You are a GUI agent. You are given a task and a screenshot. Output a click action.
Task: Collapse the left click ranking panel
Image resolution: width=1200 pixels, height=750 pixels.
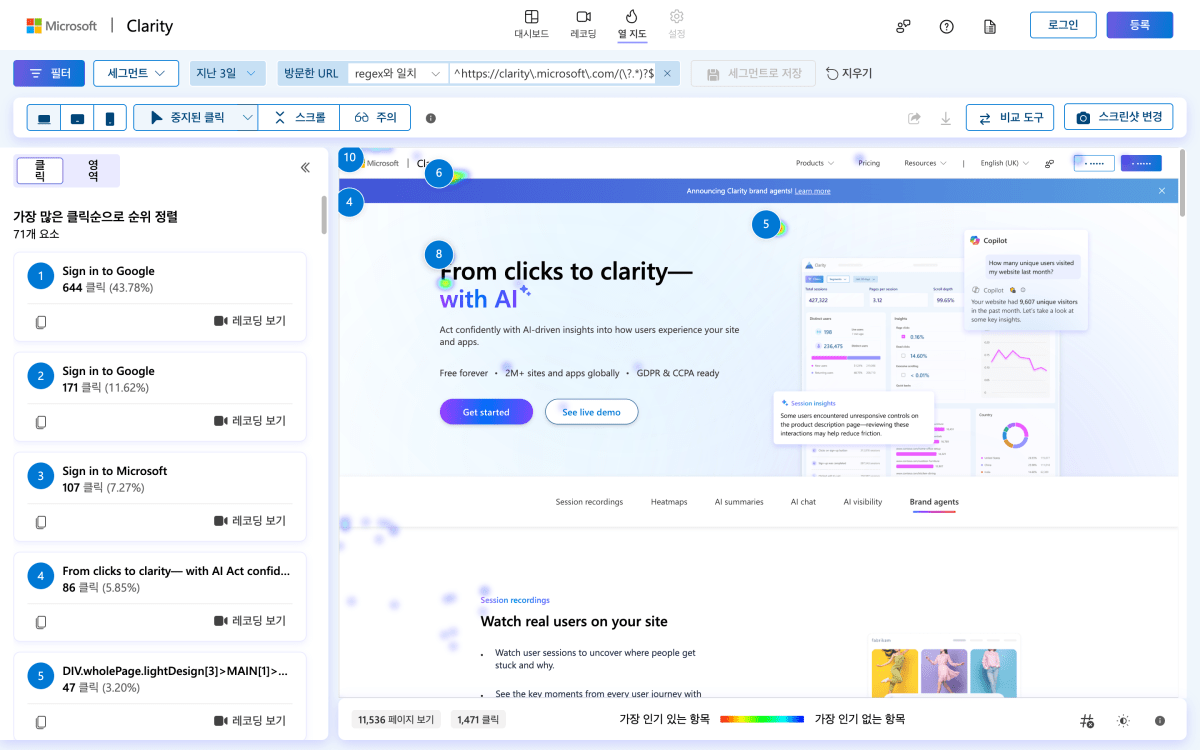pos(305,168)
